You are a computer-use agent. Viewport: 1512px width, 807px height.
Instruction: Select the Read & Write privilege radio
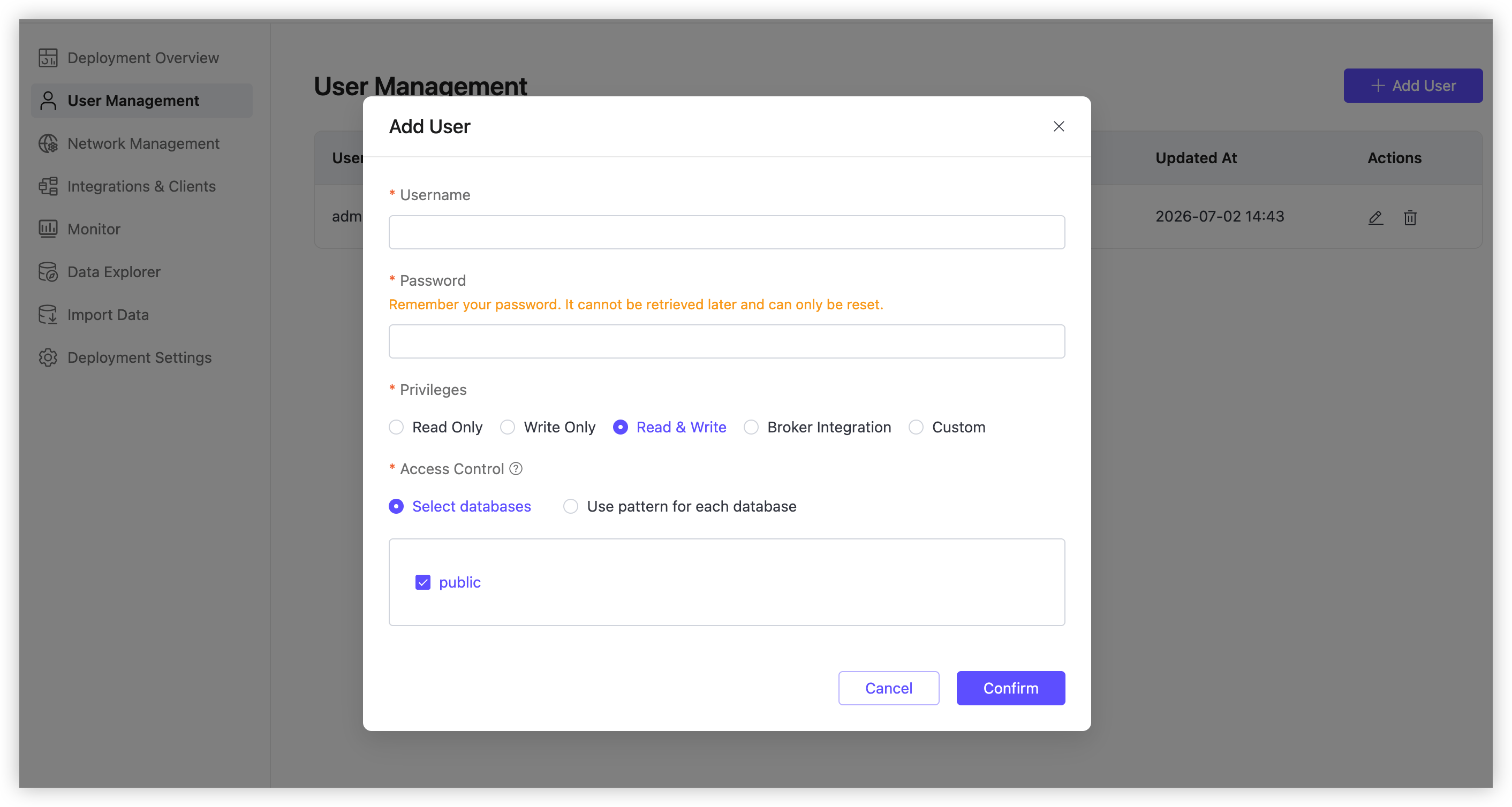620,427
